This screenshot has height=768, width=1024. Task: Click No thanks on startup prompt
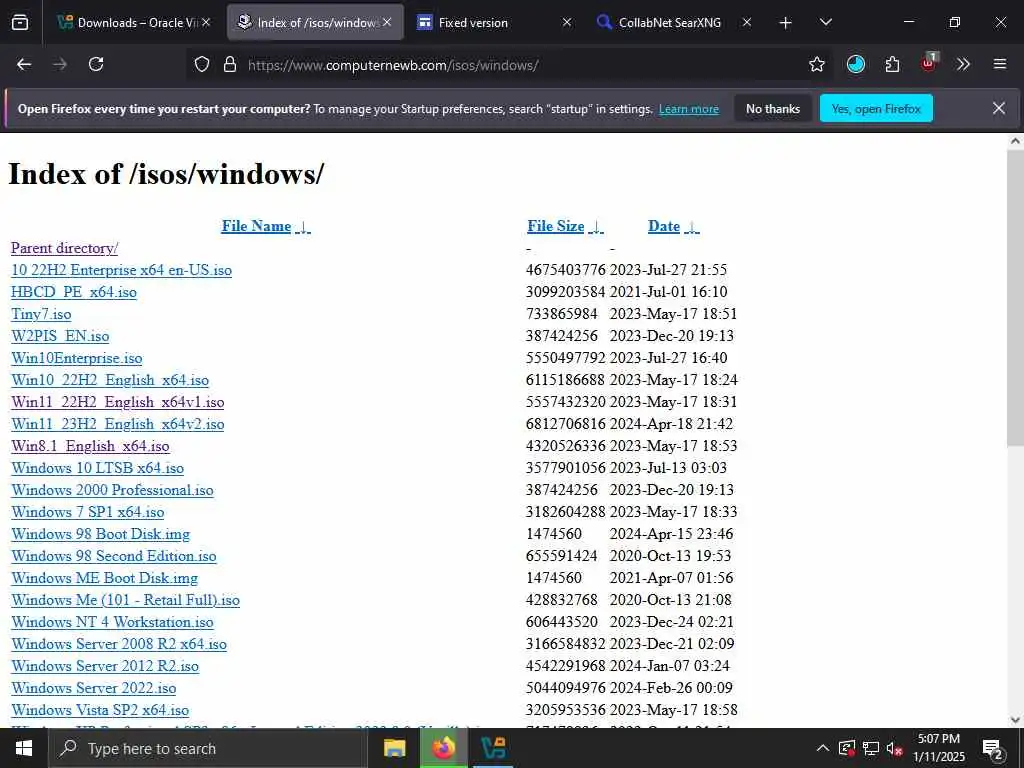pos(773,108)
